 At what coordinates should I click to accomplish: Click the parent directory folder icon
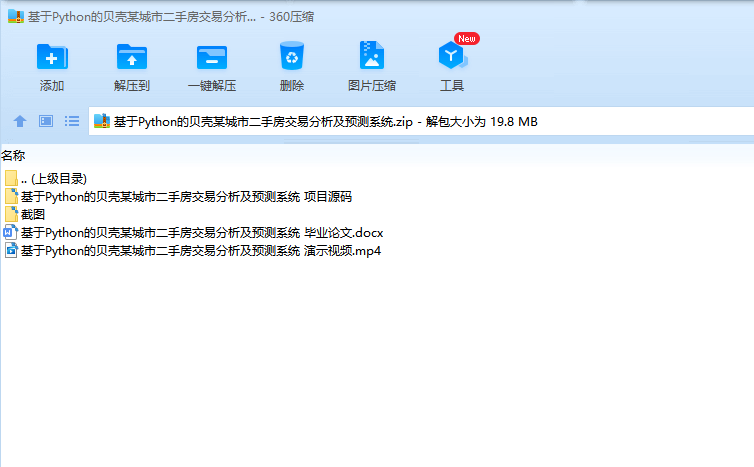click(11, 178)
